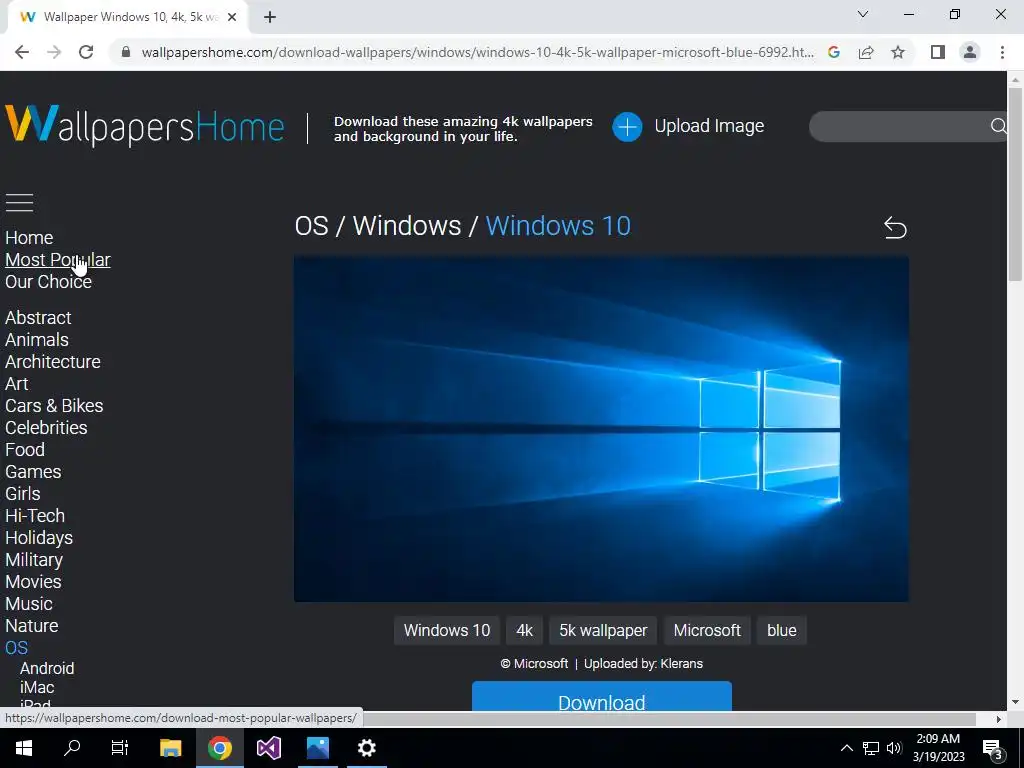The height and width of the screenshot is (768, 1024).
Task: Click the 4k tag
Action: 524,630
